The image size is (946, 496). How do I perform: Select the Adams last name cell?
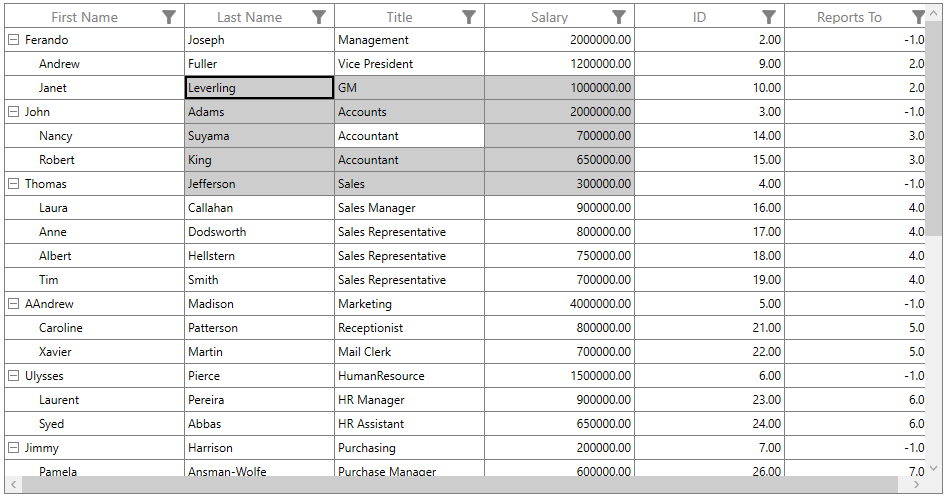259,112
